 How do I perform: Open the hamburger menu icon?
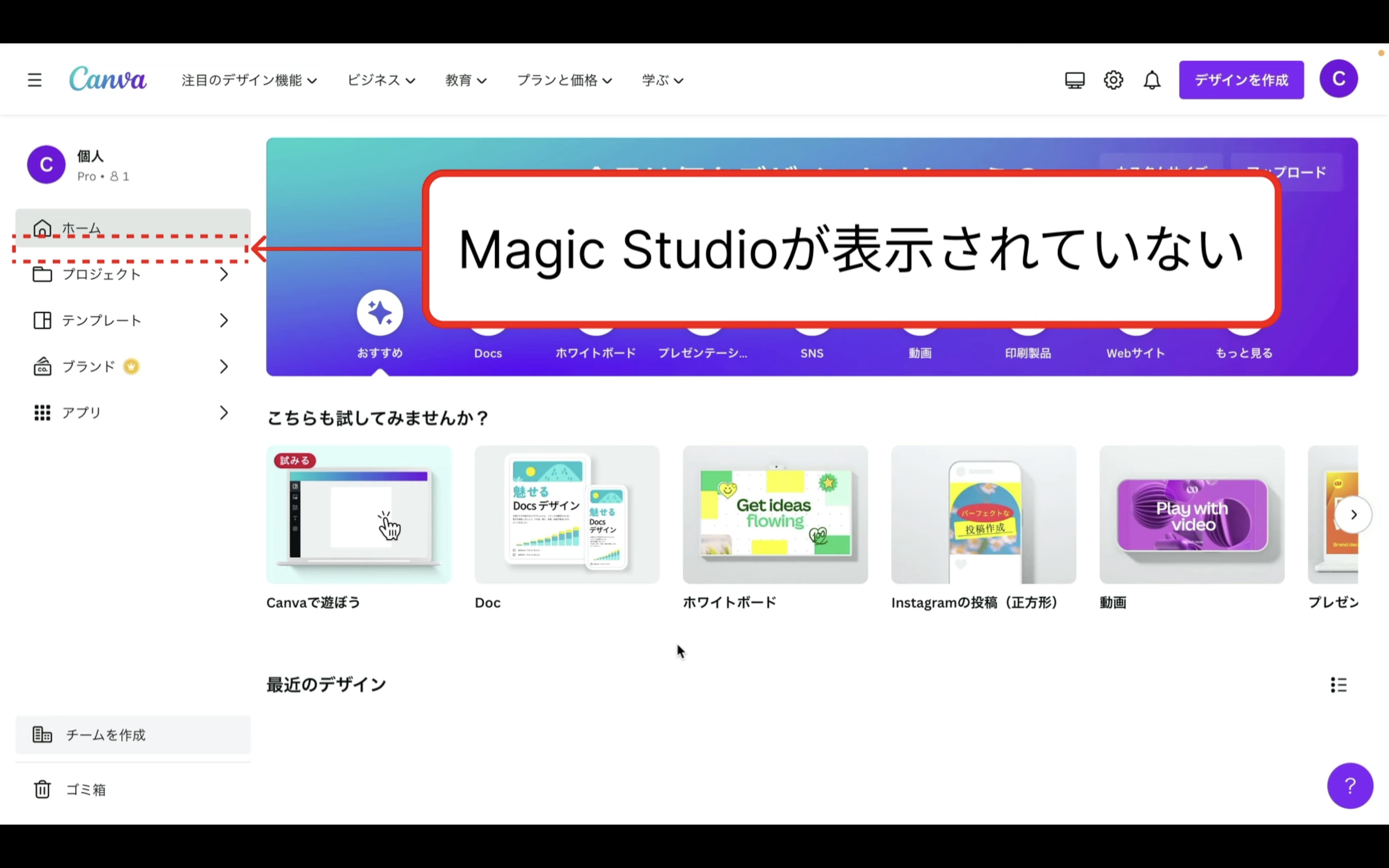tap(34, 80)
